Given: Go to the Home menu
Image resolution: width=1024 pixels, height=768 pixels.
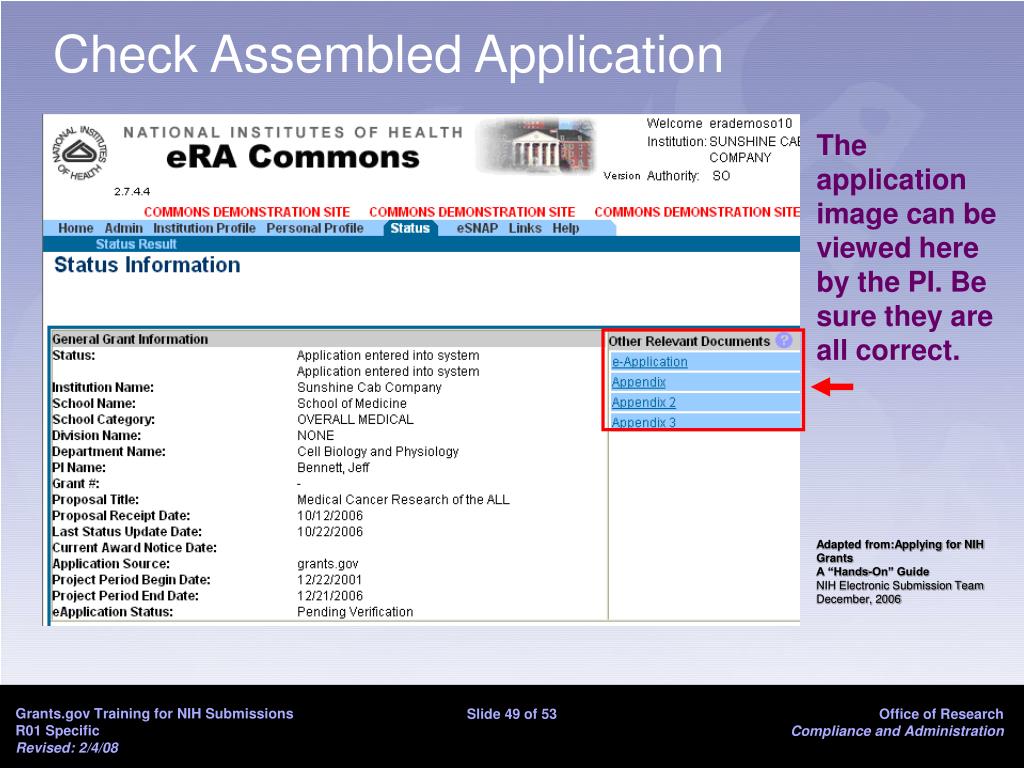Looking at the screenshot, I should 75,228.
